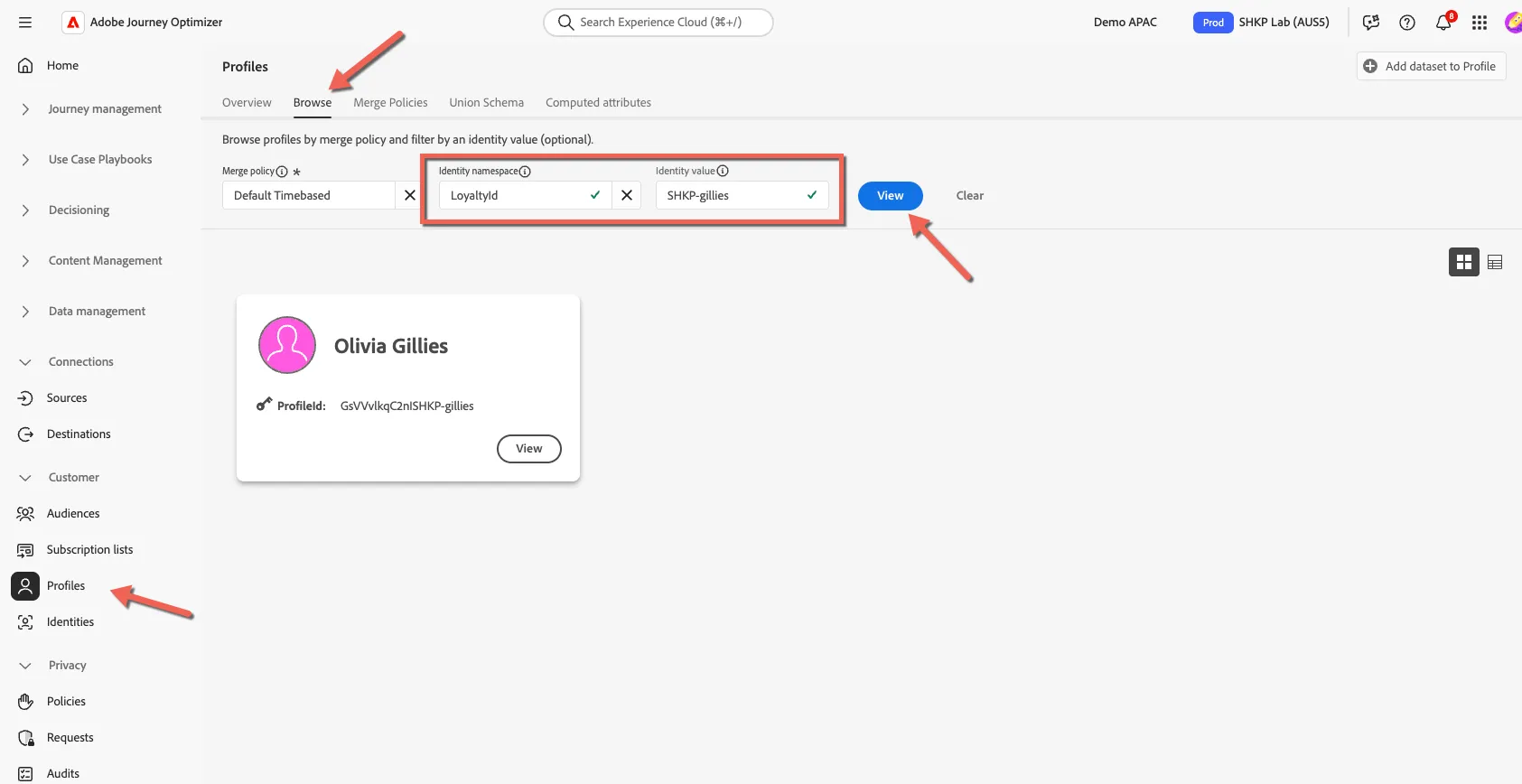Click the Olivia Gillies name
Image resolution: width=1522 pixels, height=784 pixels.
391,346
